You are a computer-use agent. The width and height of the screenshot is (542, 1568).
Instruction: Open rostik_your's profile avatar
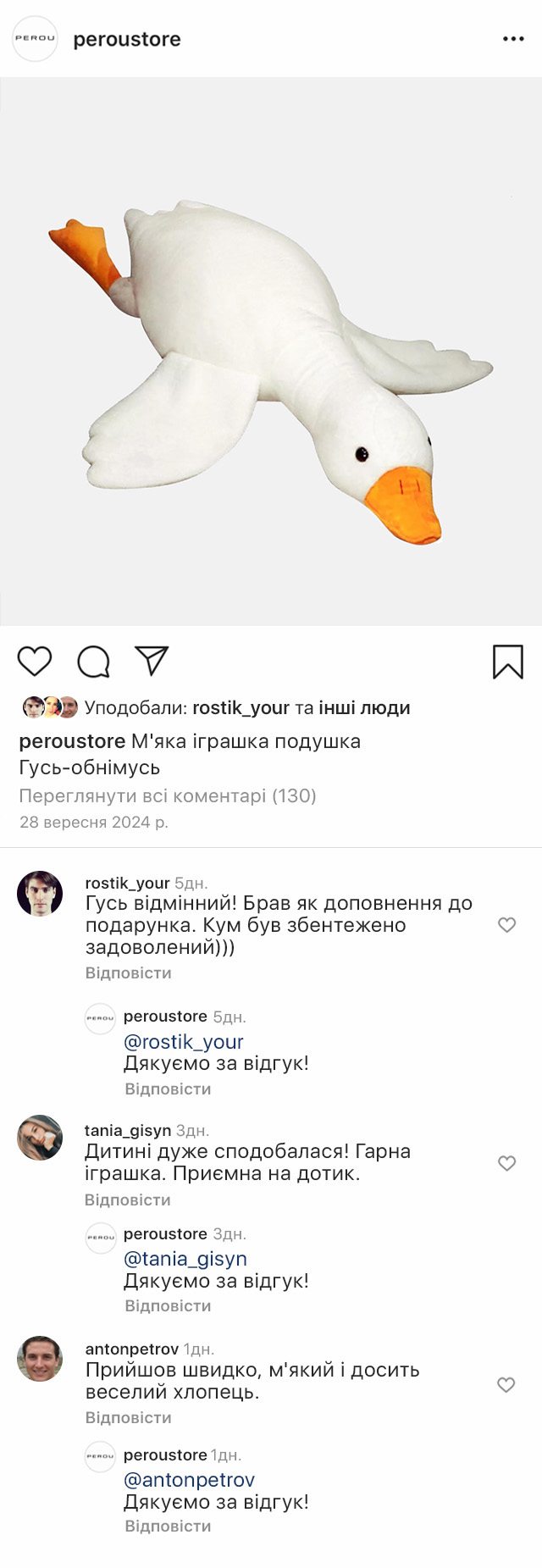(x=40, y=894)
